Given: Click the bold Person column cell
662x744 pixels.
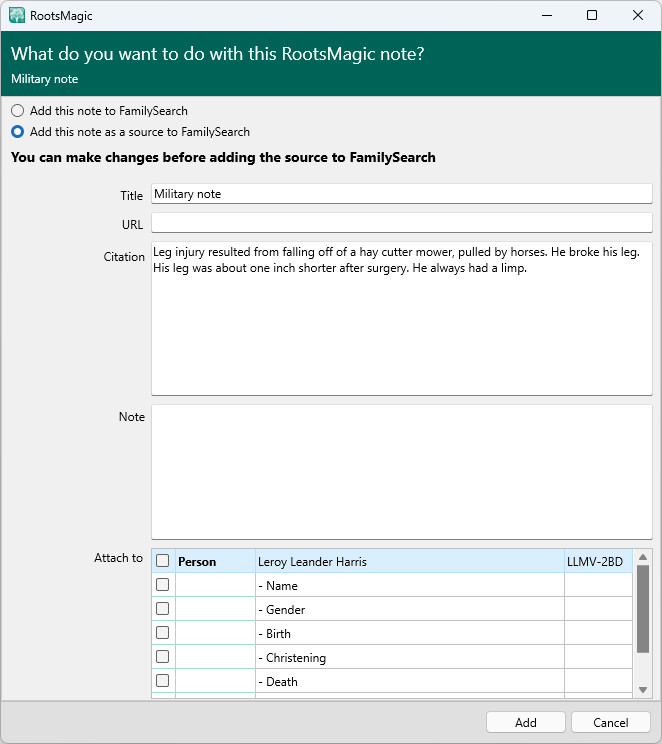Looking at the screenshot, I should coord(215,561).
